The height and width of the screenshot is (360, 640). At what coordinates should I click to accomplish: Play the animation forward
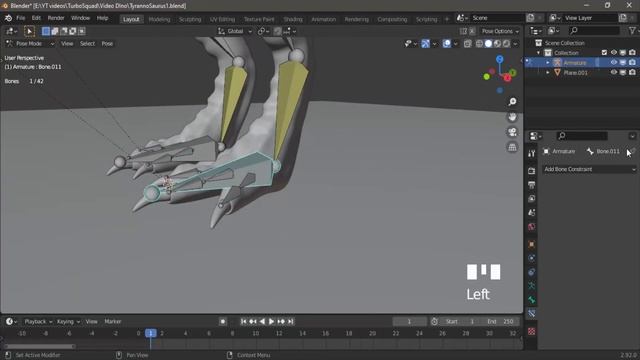[x=271, y=322]
